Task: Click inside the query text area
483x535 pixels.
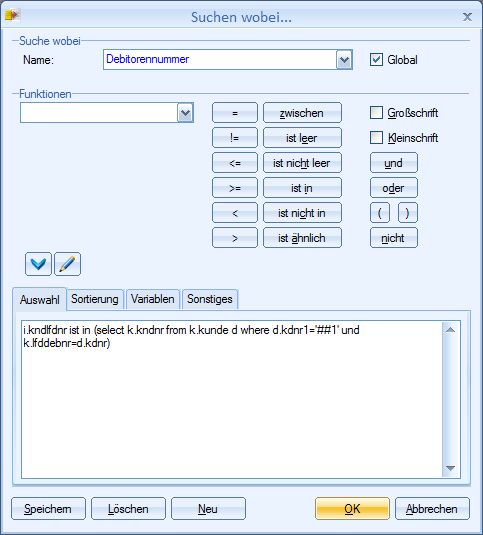Action: click(x=232, y=399)
